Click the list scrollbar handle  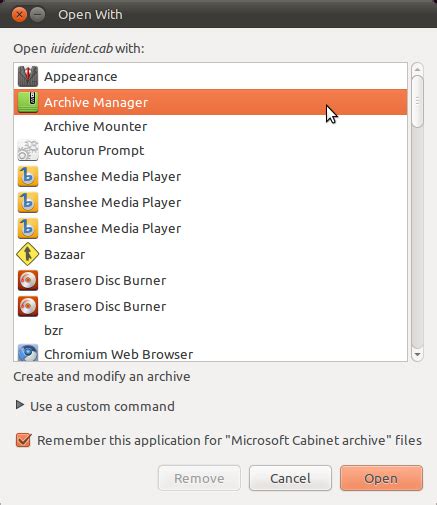(417, 101)
